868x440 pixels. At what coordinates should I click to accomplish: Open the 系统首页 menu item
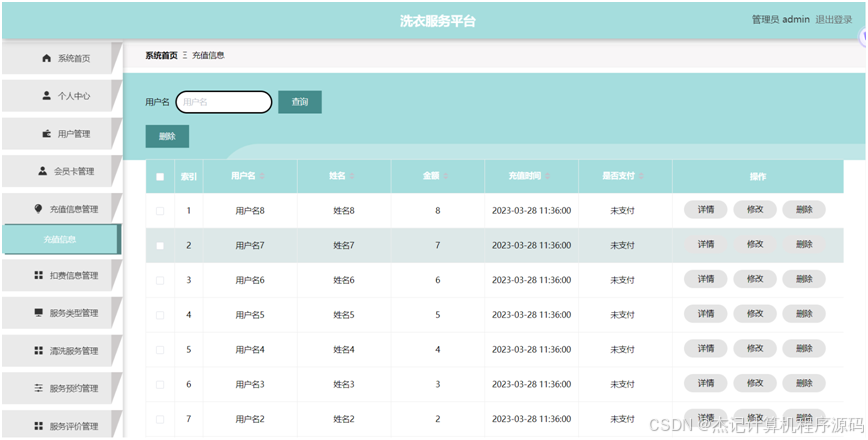(x=61, y=58)
